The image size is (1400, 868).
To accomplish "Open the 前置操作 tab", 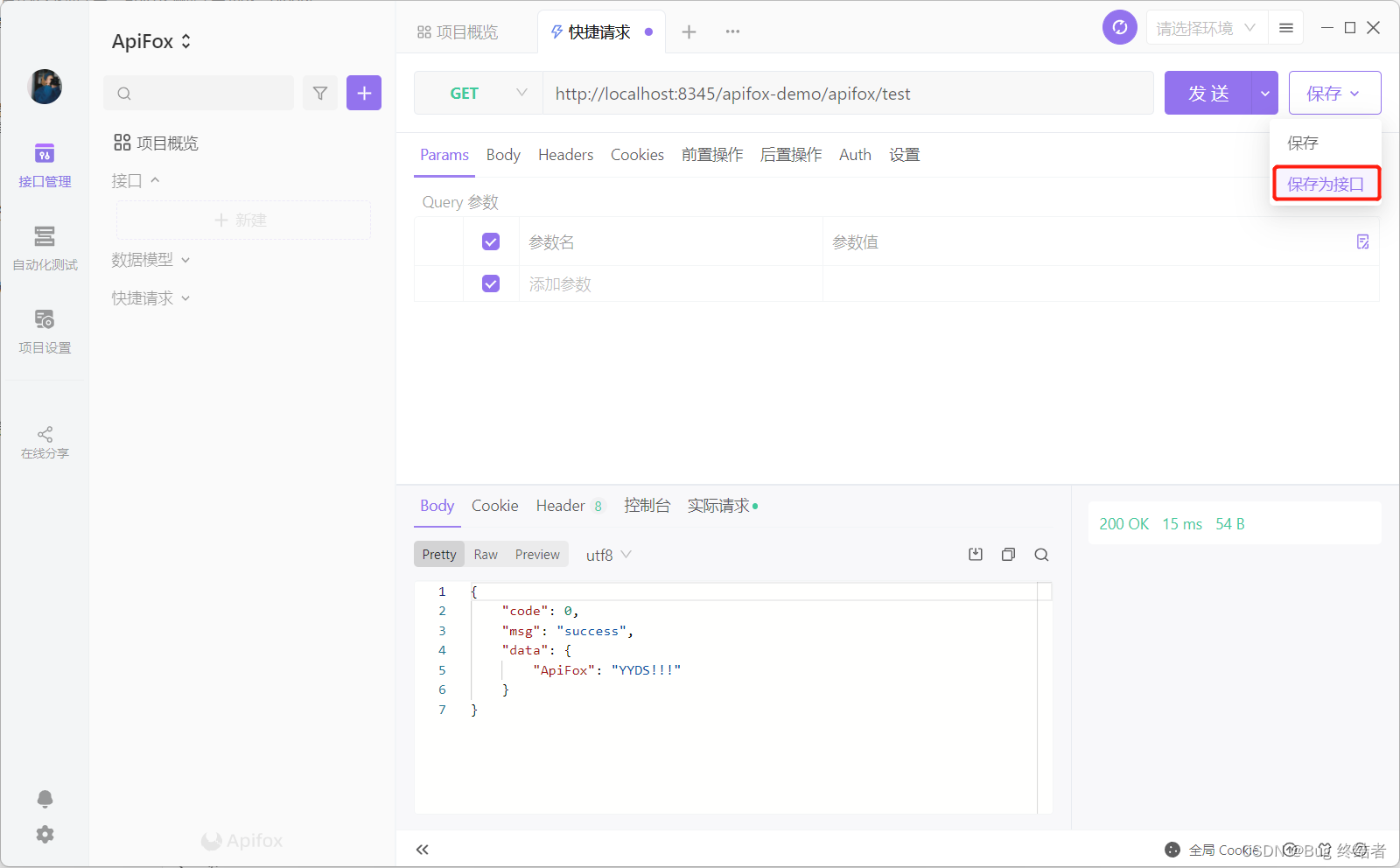I will click(712, 155).
